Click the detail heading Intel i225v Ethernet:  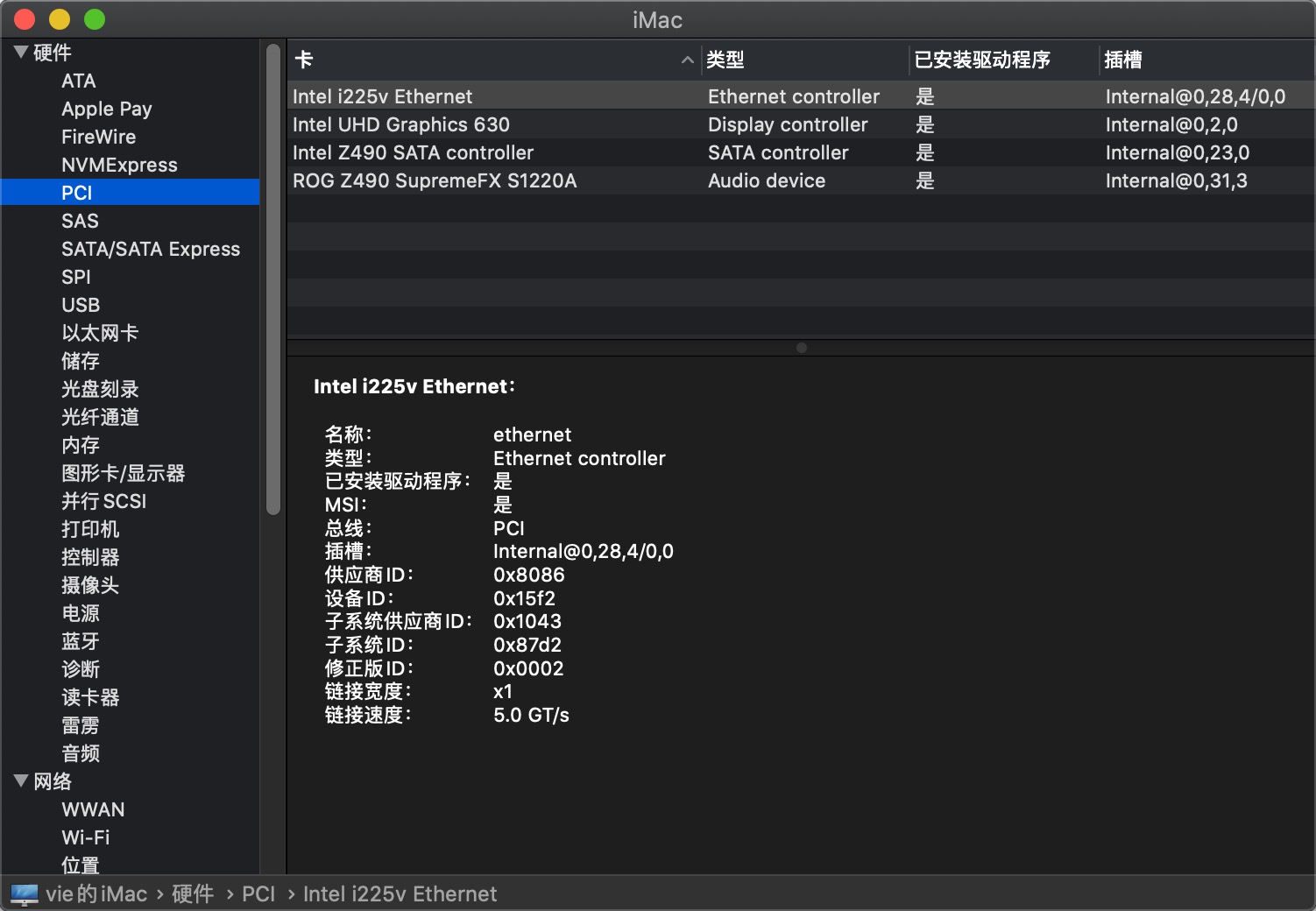[x=414, y=386]
